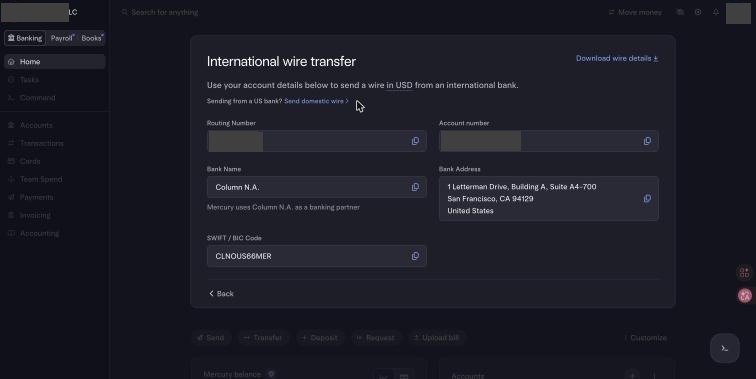Switch to Books tab
Screen dimensions: 756x379
[92, 38]
